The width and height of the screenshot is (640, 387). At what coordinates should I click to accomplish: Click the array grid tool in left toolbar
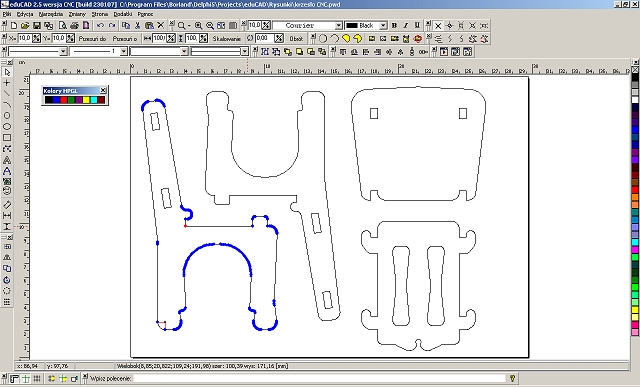coord(7,302)
